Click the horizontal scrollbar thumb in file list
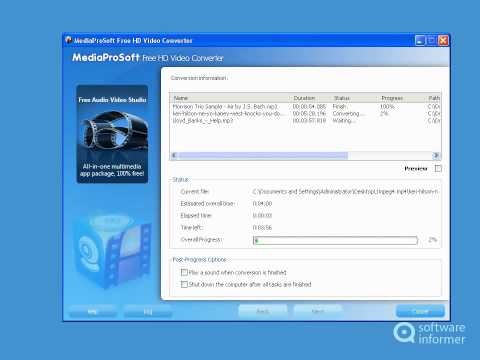The image size is (480, 360). pos(262,155)
